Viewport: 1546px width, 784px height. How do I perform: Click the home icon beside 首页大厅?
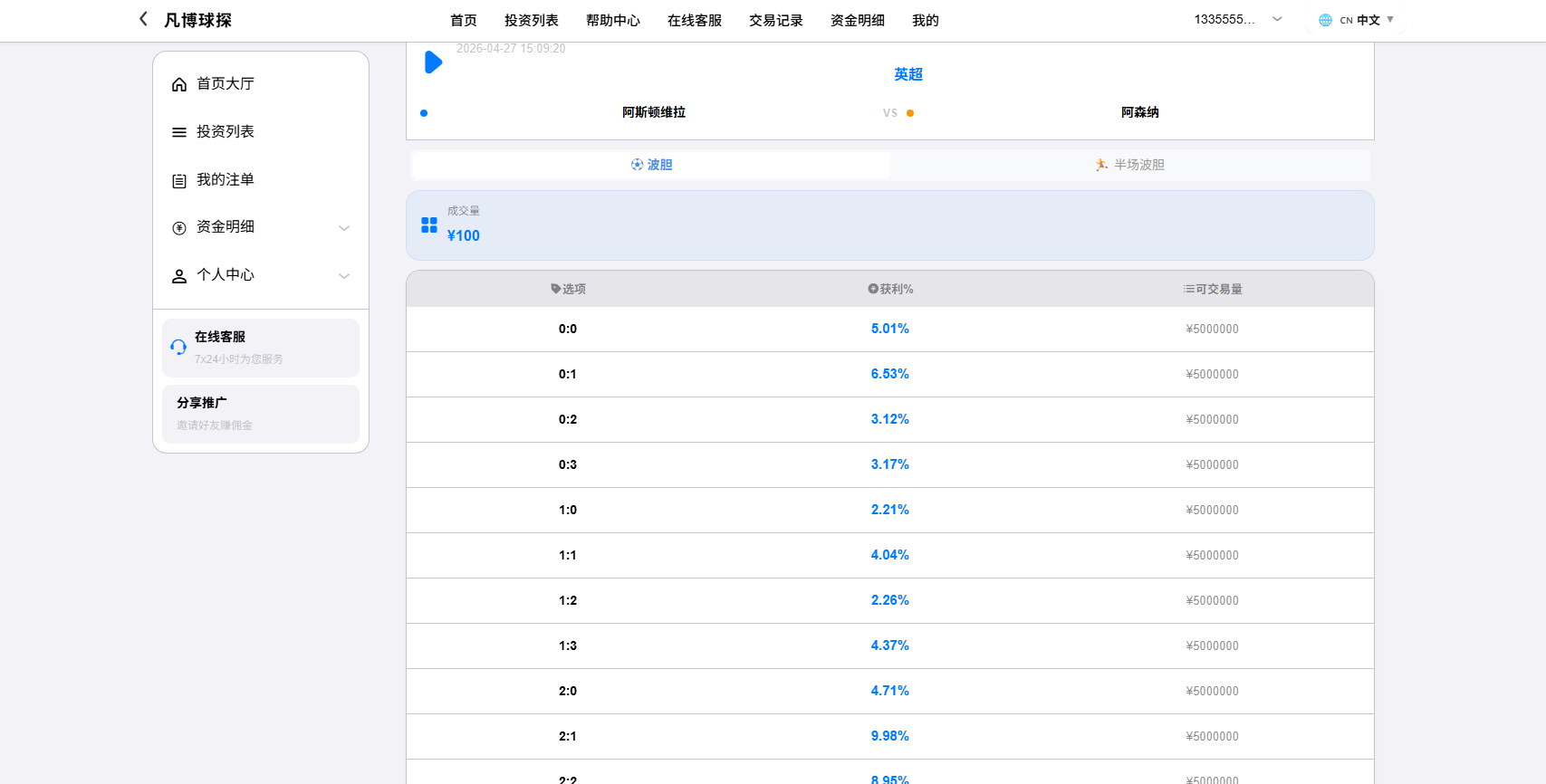(x=179, y=84)
